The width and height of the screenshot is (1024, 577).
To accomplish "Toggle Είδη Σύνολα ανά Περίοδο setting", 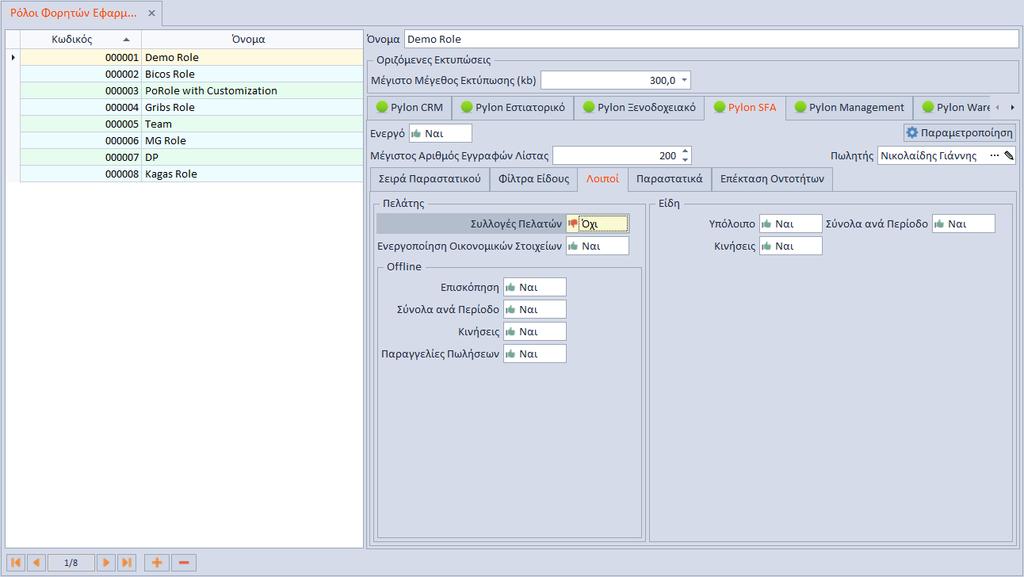I will [x=964, y=224].
